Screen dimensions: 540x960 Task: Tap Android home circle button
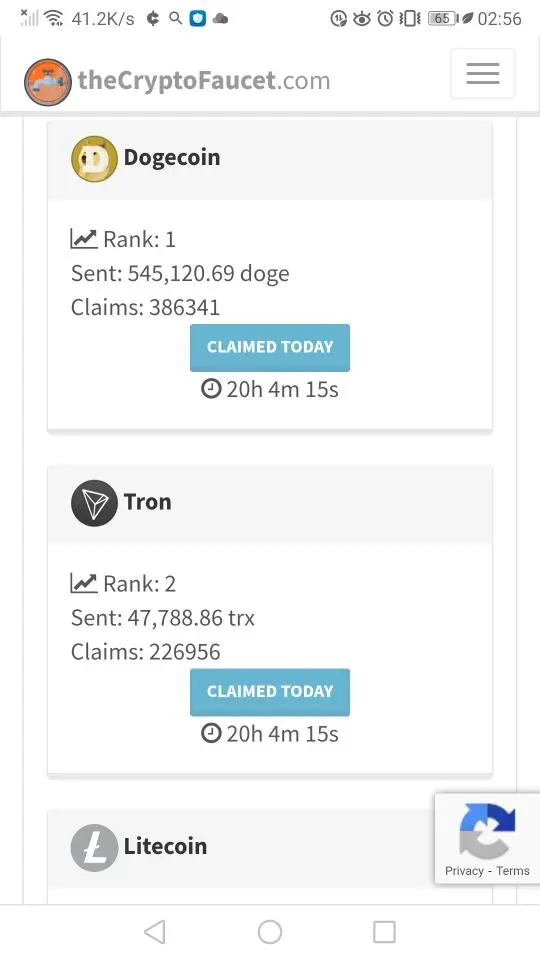[x=270, y=932]
